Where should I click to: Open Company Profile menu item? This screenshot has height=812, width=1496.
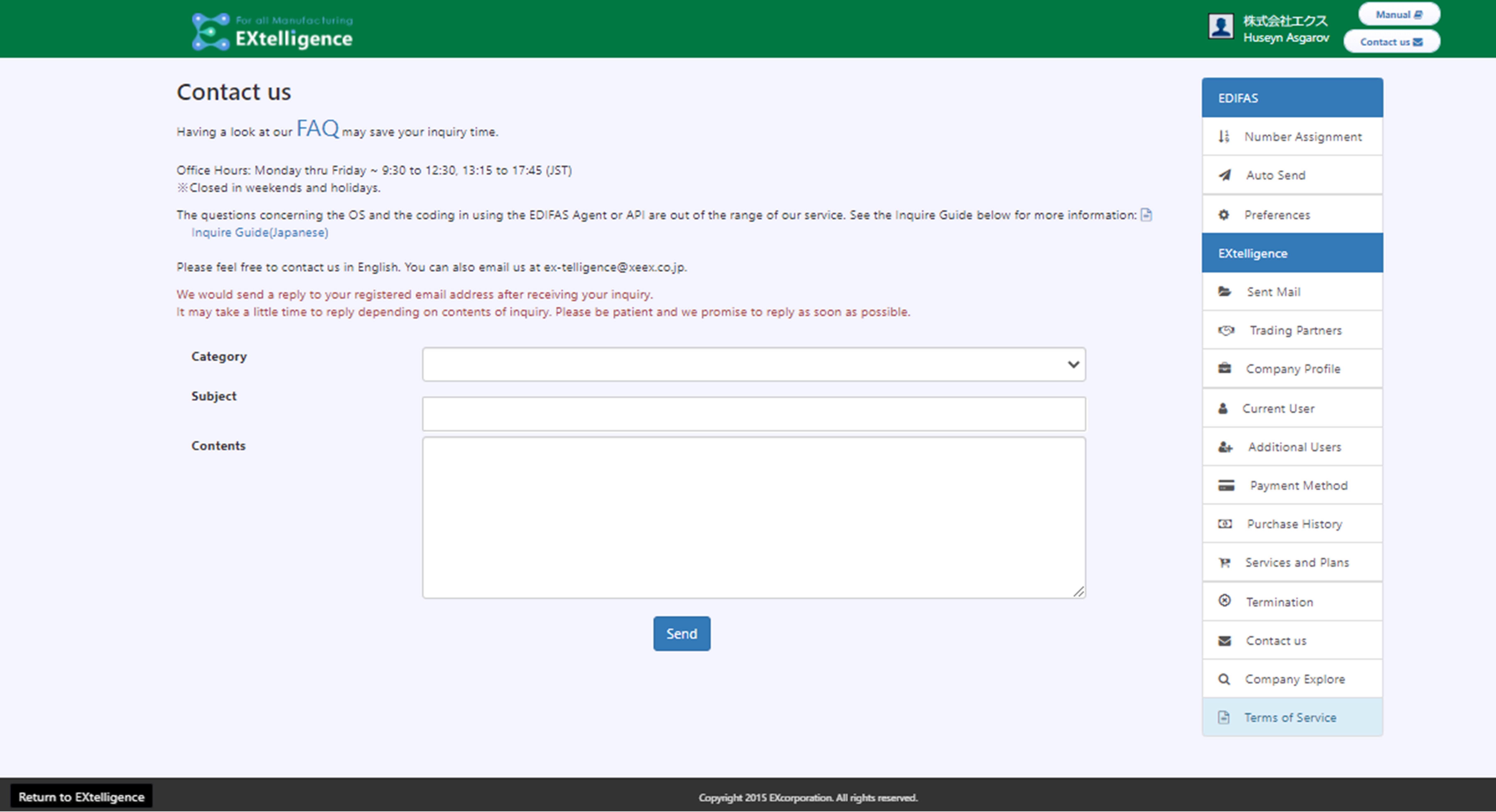click(1292, 369)
